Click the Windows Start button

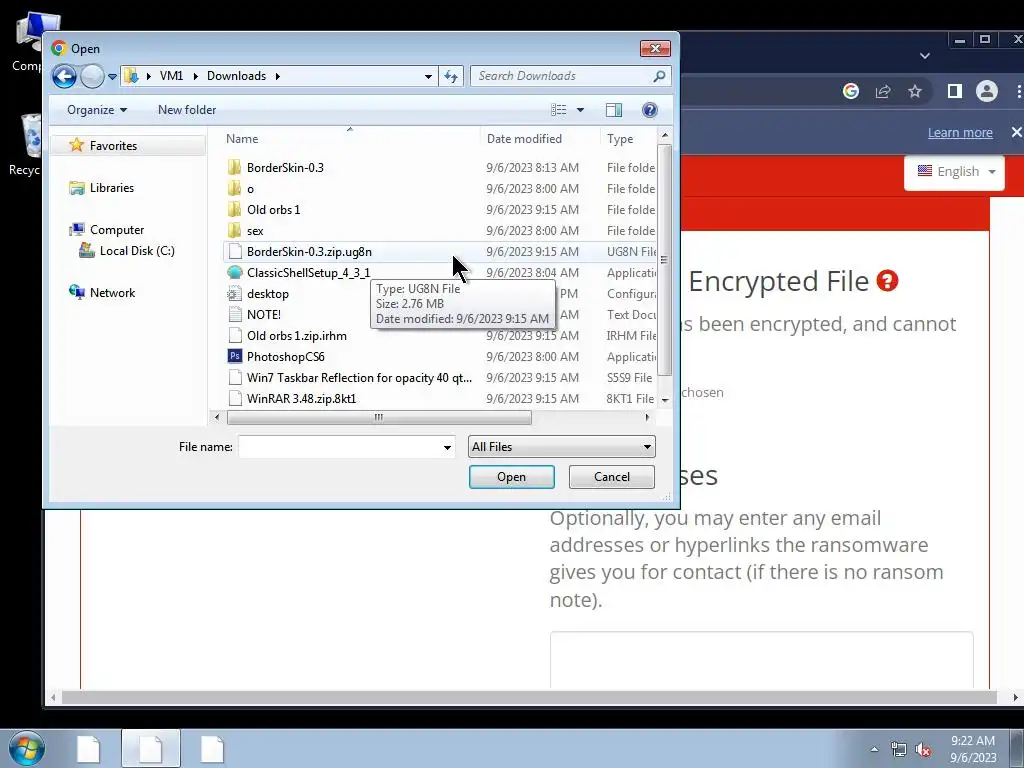(27, 748)
